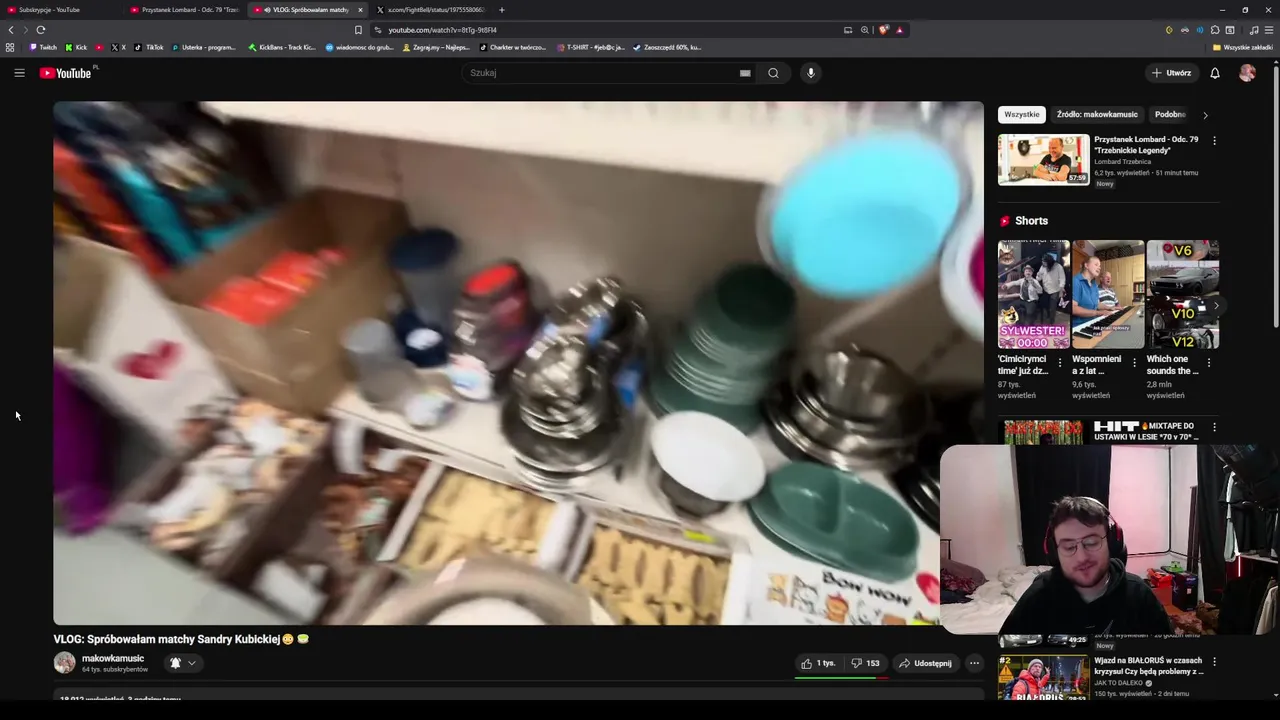Screen dimensions: 1280x720
Task: Open Wjazd na BIAŁORUŚ video title
Action: pyautogui.click(x=1149, y=666)
